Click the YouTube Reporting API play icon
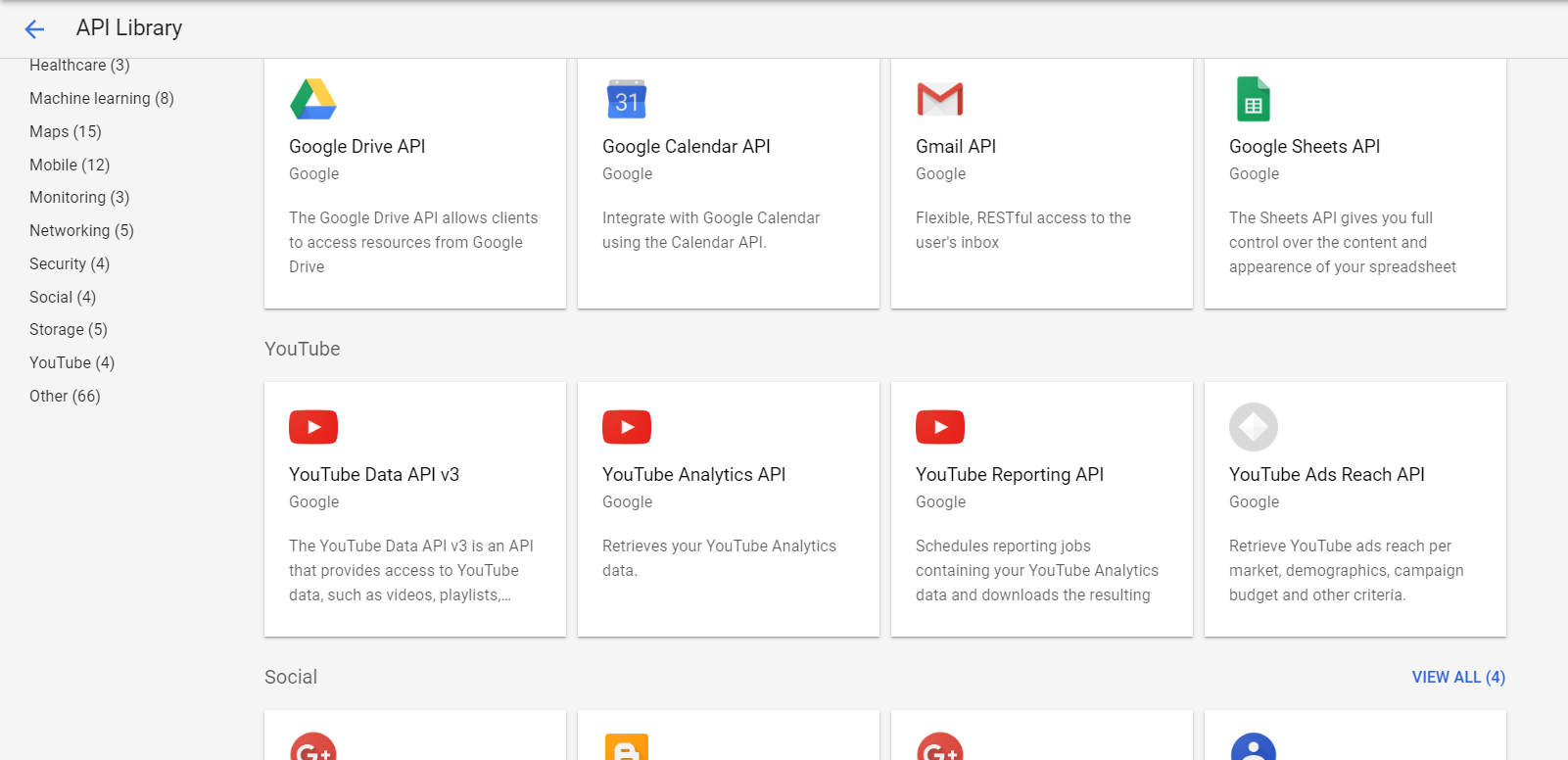The width and height of the screenshot is (1568, 760). point(940,427)
